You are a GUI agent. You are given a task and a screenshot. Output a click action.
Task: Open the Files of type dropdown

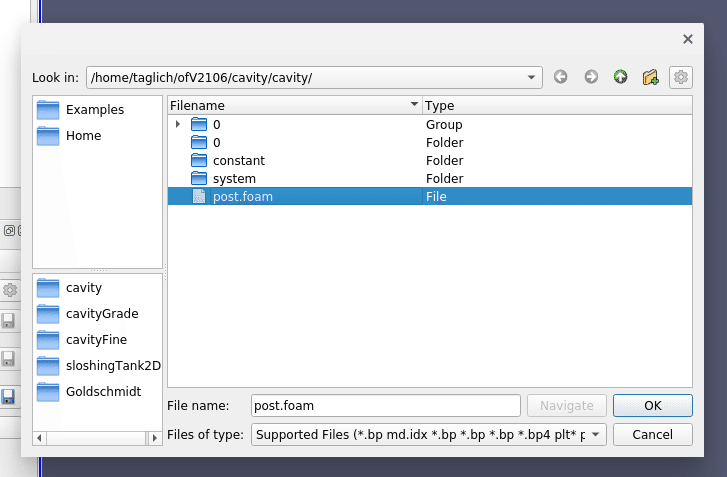428,434
